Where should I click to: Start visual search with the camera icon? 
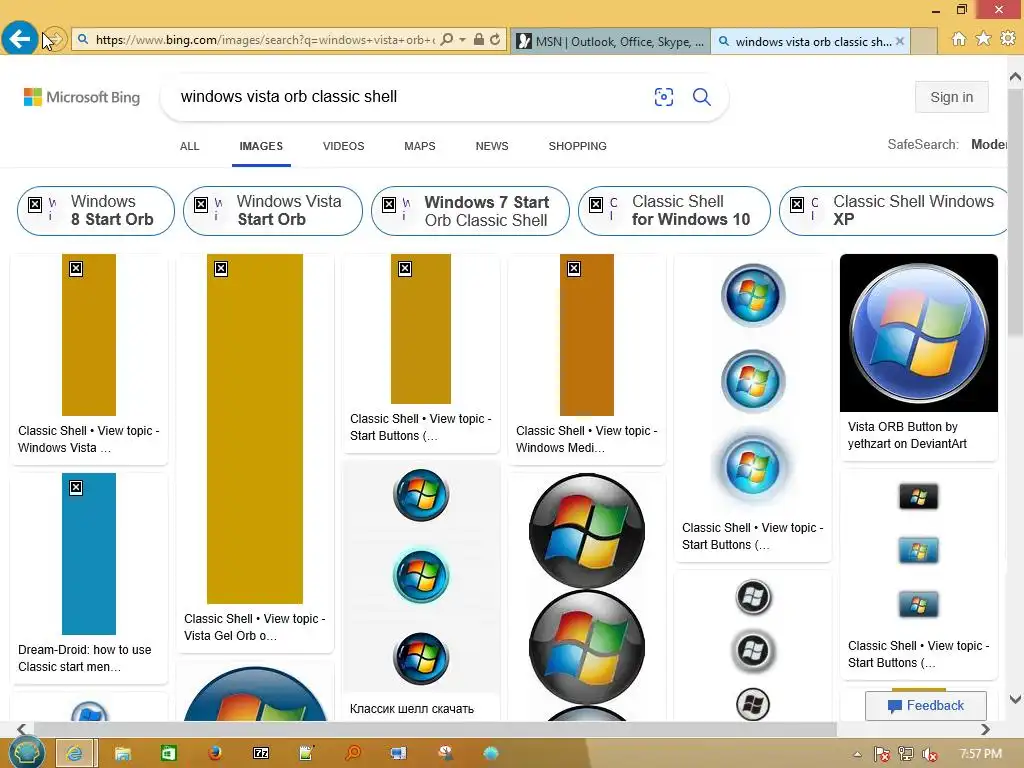664,97
